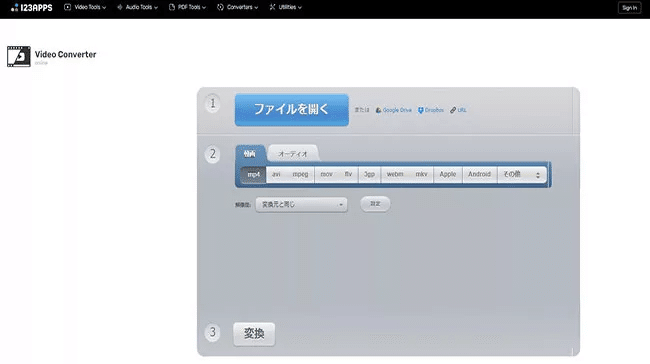The width and height of the screenshot is (650, 364).
Task: Select the webm format
Action: coord(395,175)
